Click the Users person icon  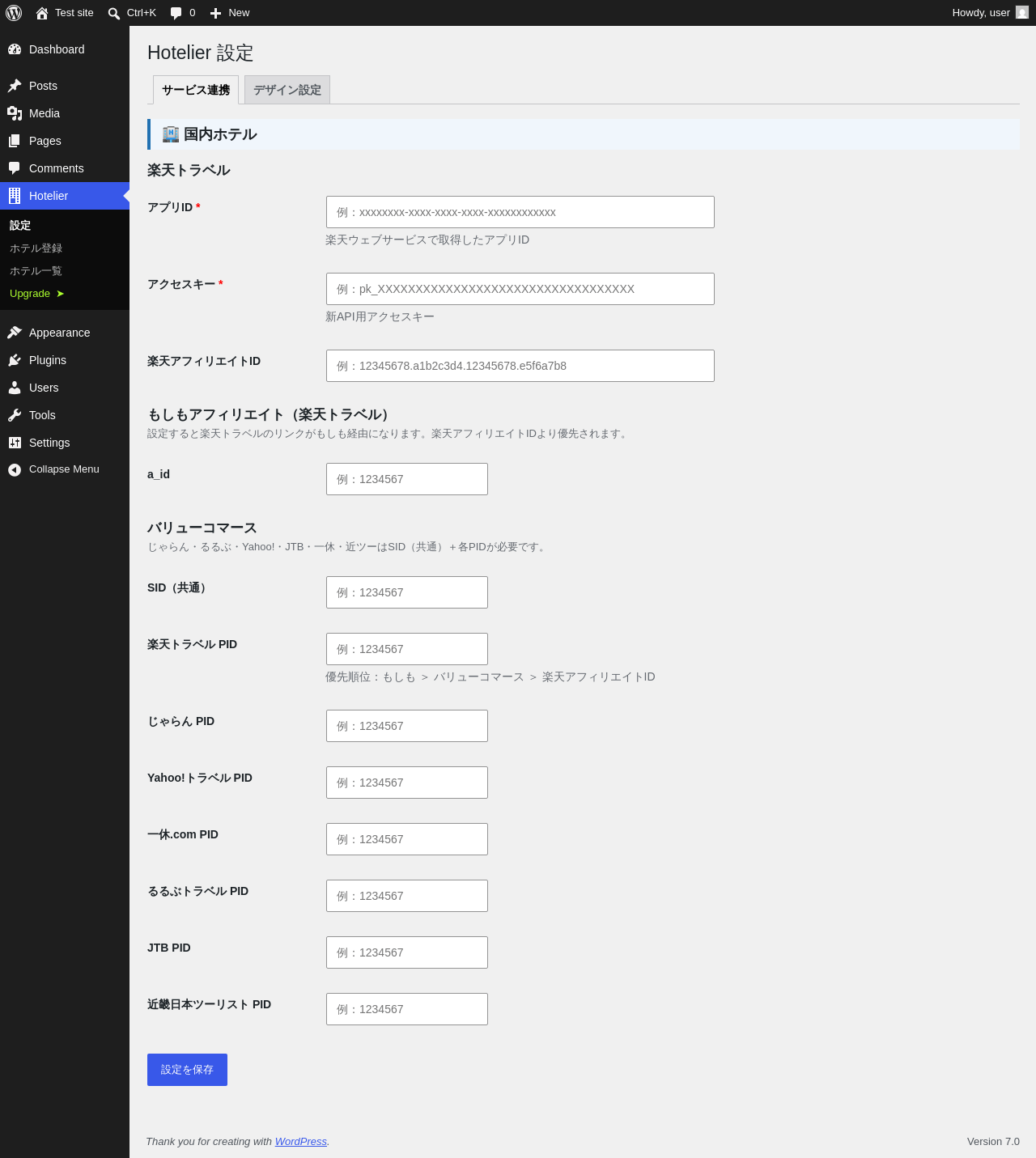tap(15, 388)
